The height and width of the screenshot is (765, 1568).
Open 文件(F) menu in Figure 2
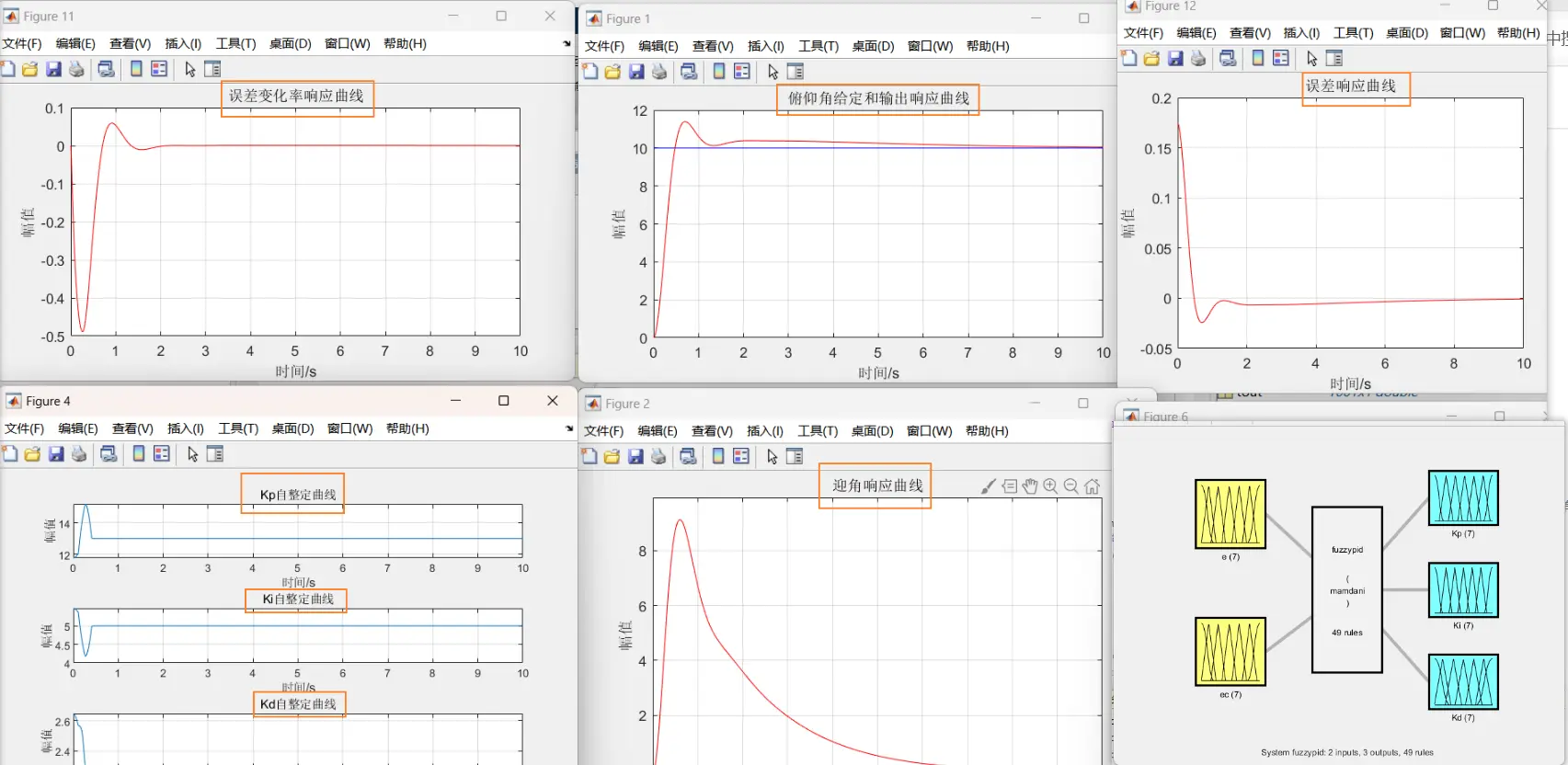coord(604,430)
